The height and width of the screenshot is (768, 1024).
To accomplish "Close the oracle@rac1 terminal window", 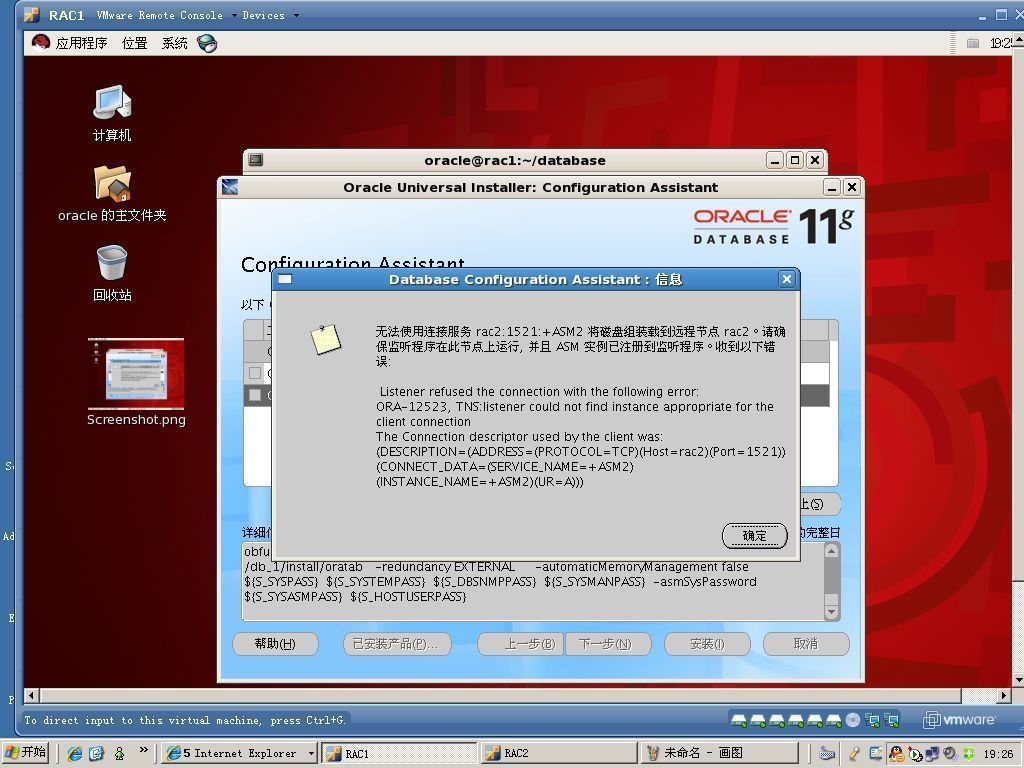I will (815, 160).
